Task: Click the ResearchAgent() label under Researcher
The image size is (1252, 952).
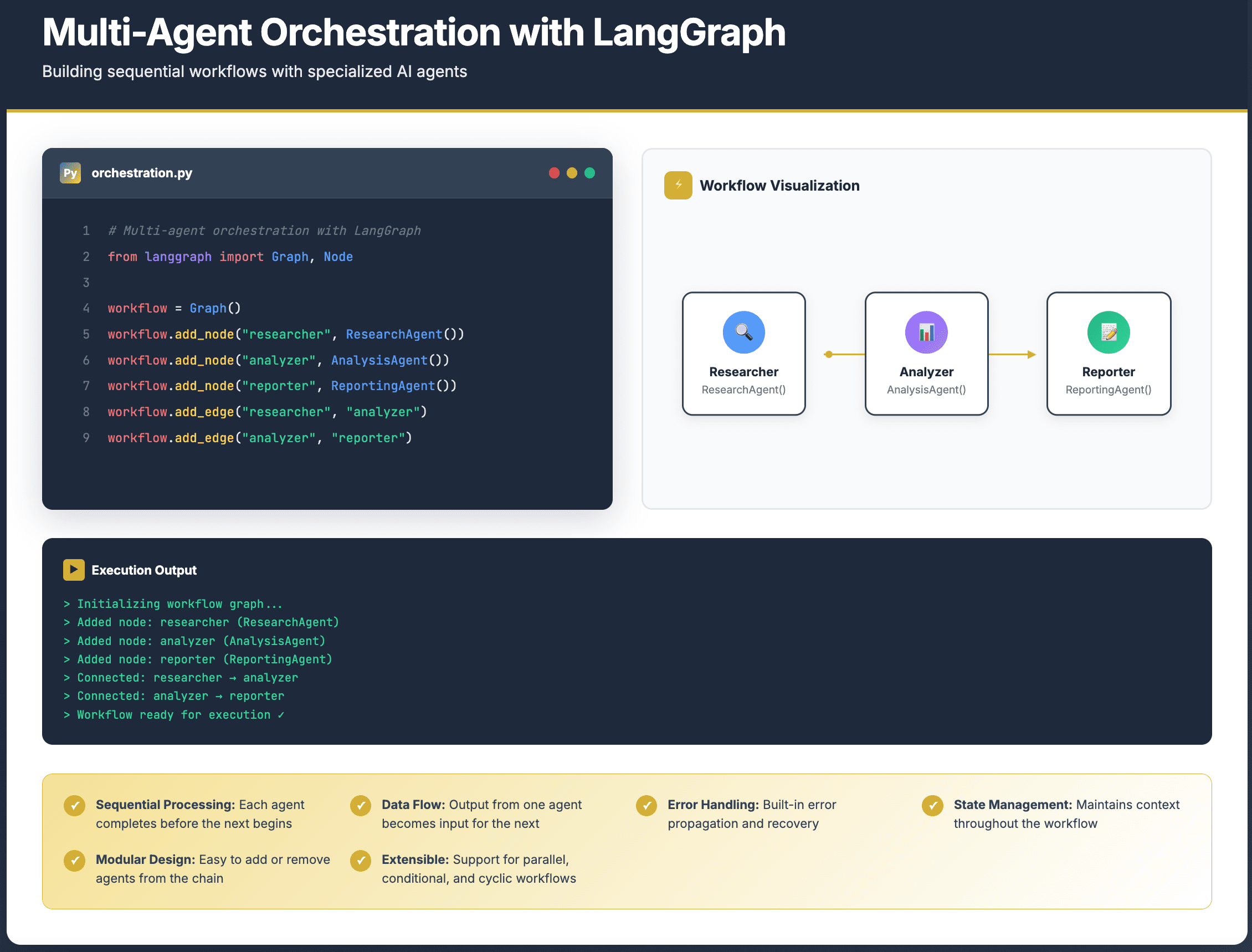Action: (743, 390)
